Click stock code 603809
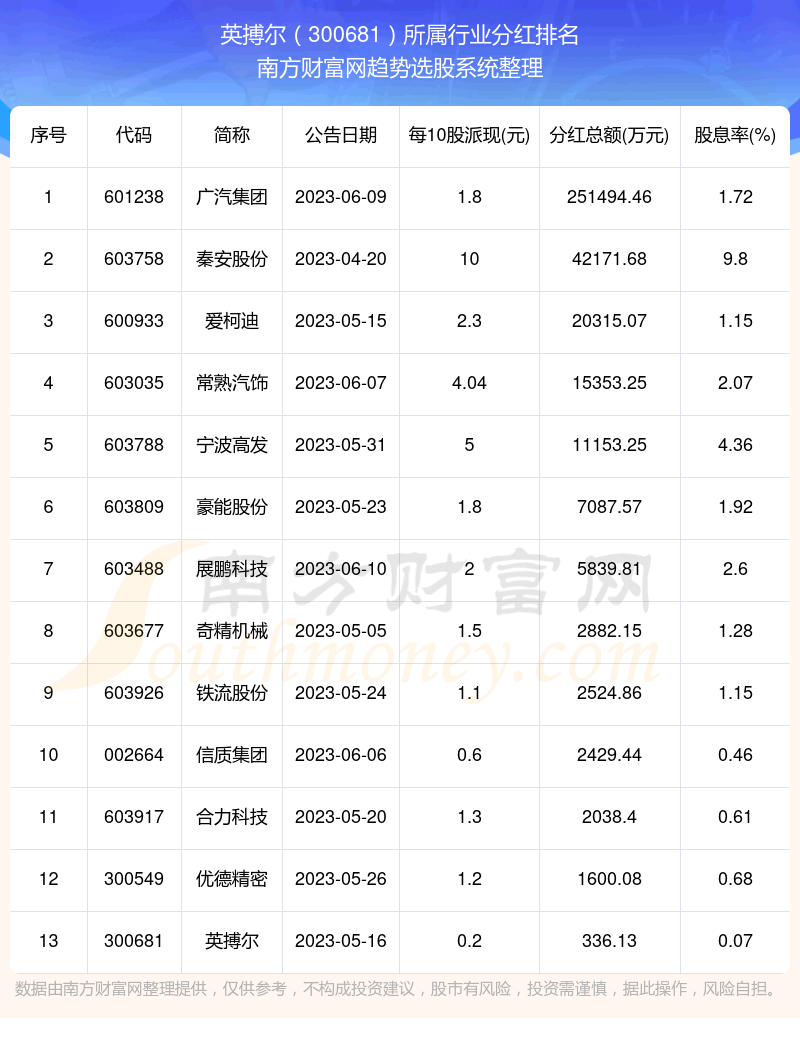 click(133, 507)
